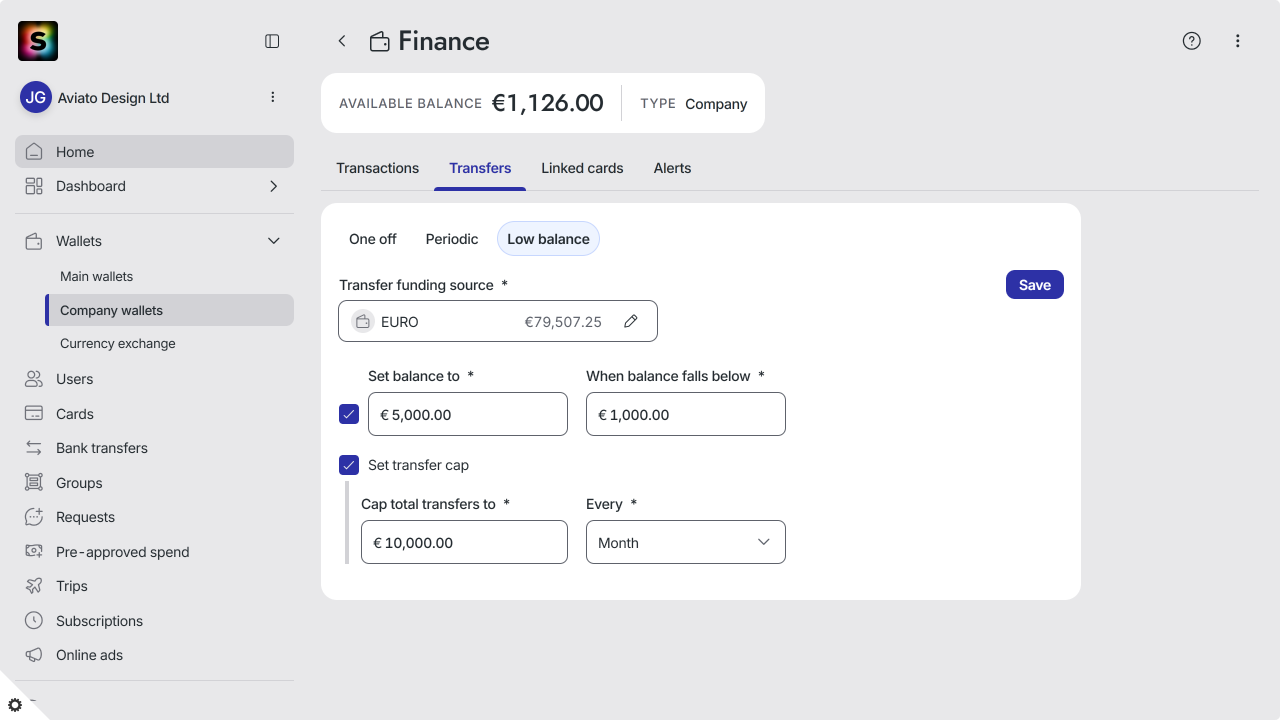Open the help question mark icon

(1192, 41)
